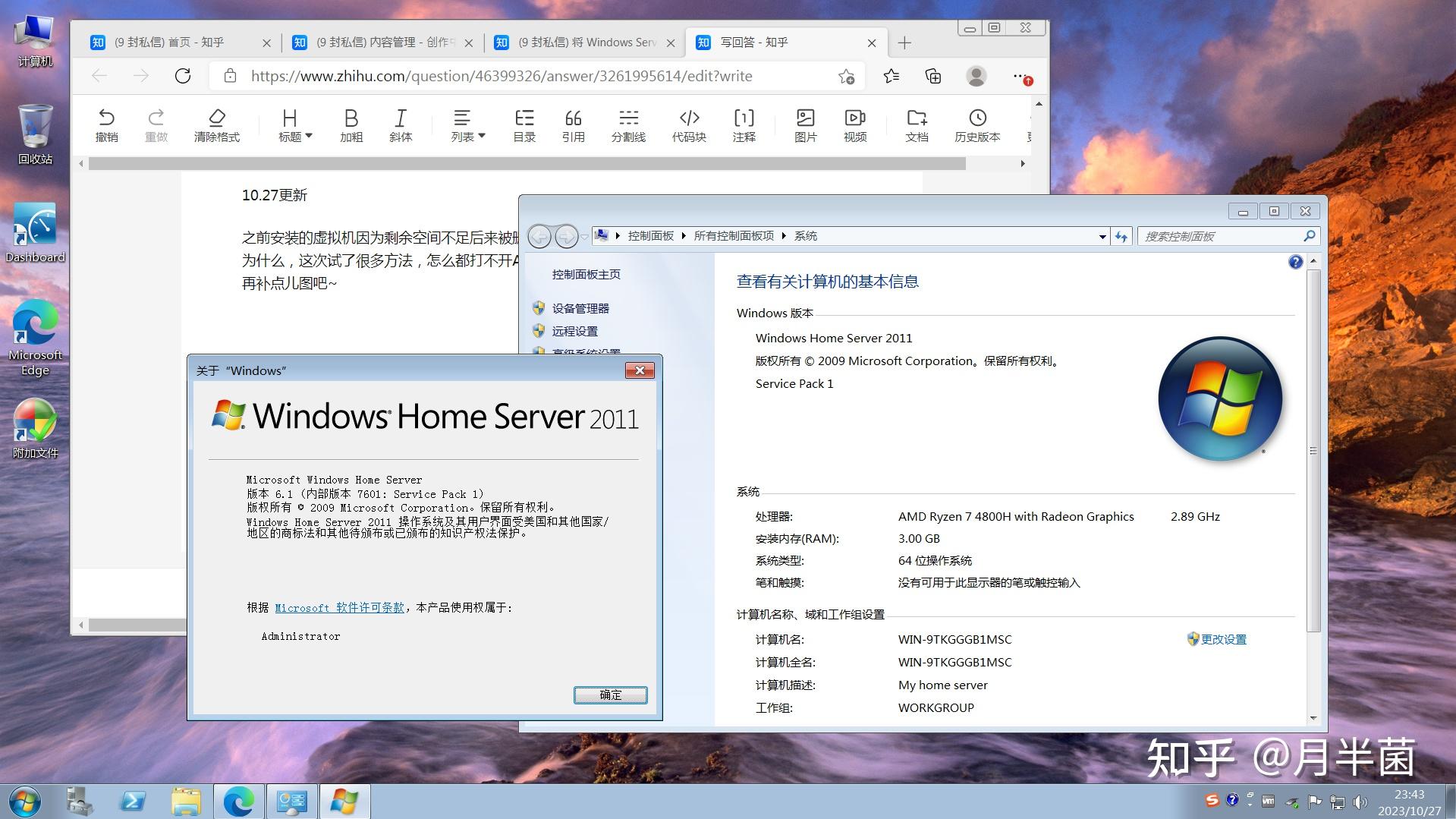
Task: Click the Redo (重做) editor icon
Action: [x=156, y=125]
